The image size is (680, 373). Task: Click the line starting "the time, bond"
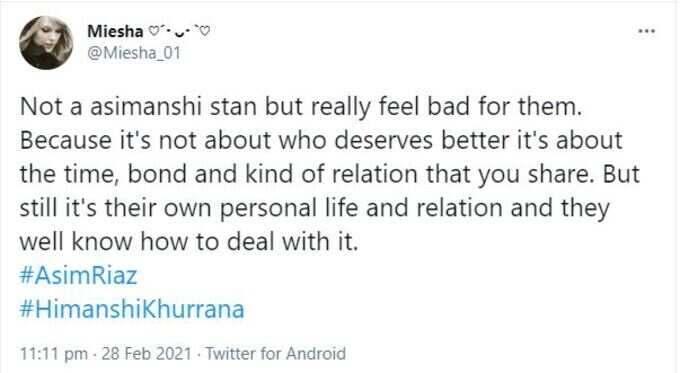[x=330, y=174]
